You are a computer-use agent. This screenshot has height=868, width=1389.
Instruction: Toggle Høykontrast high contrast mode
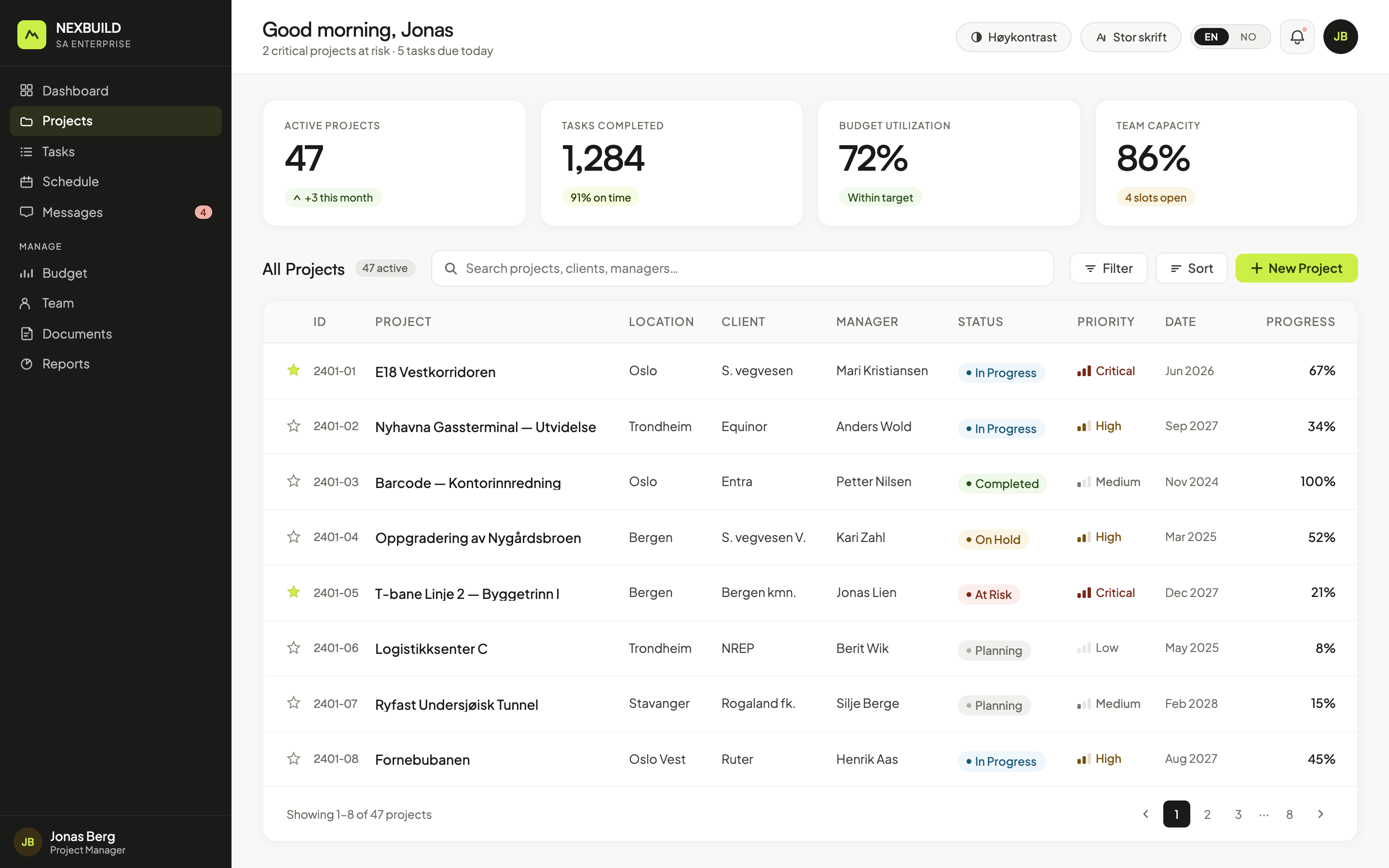[1013, 37]
